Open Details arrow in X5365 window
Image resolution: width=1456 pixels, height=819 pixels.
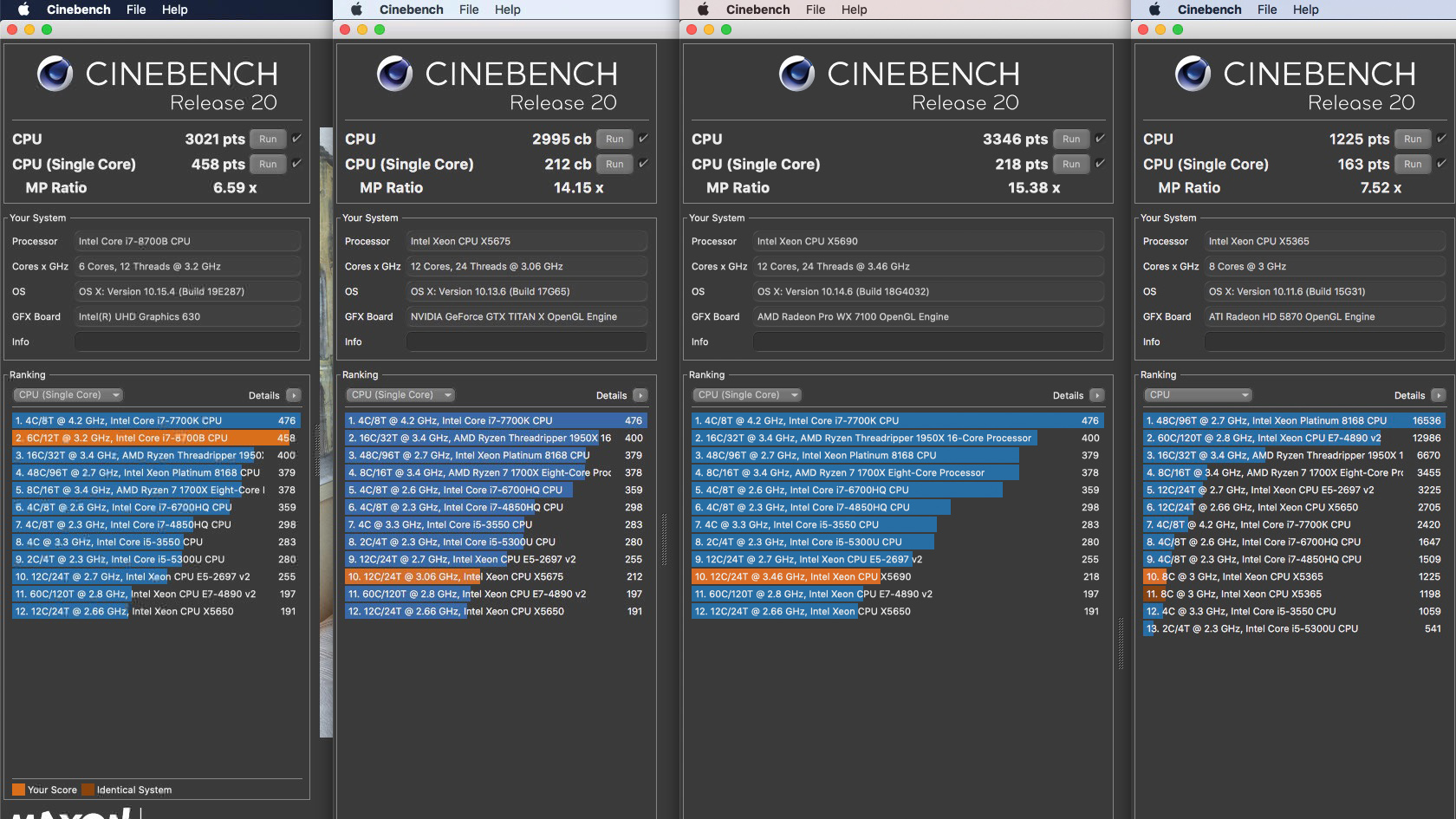[1439, 395]
